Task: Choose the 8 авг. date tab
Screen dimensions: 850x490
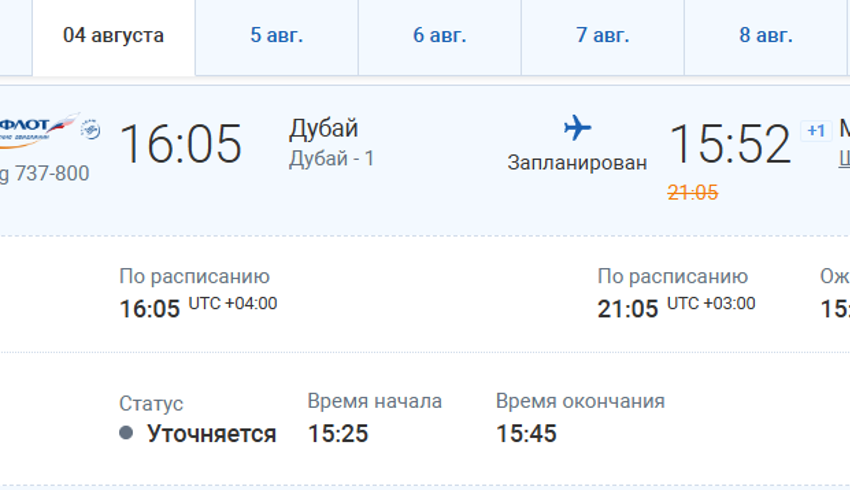Action: tap(765, 36)
